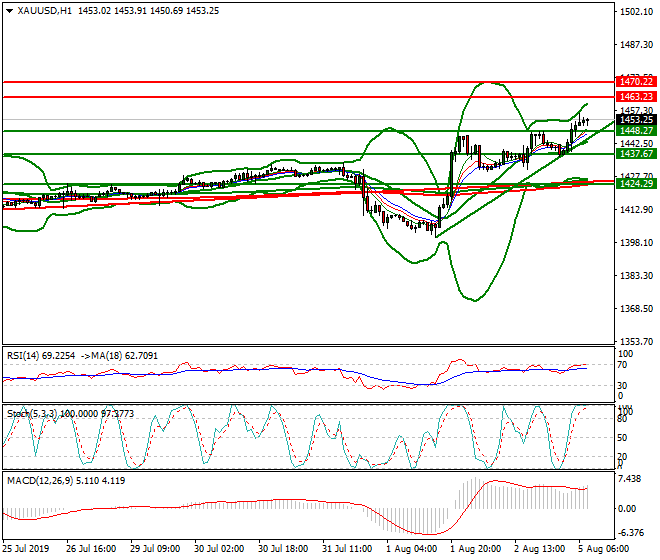The height and width of the screenshot is (560, 660).
Task: Select the MACD scale value -6.376
Action: [631, 533]
